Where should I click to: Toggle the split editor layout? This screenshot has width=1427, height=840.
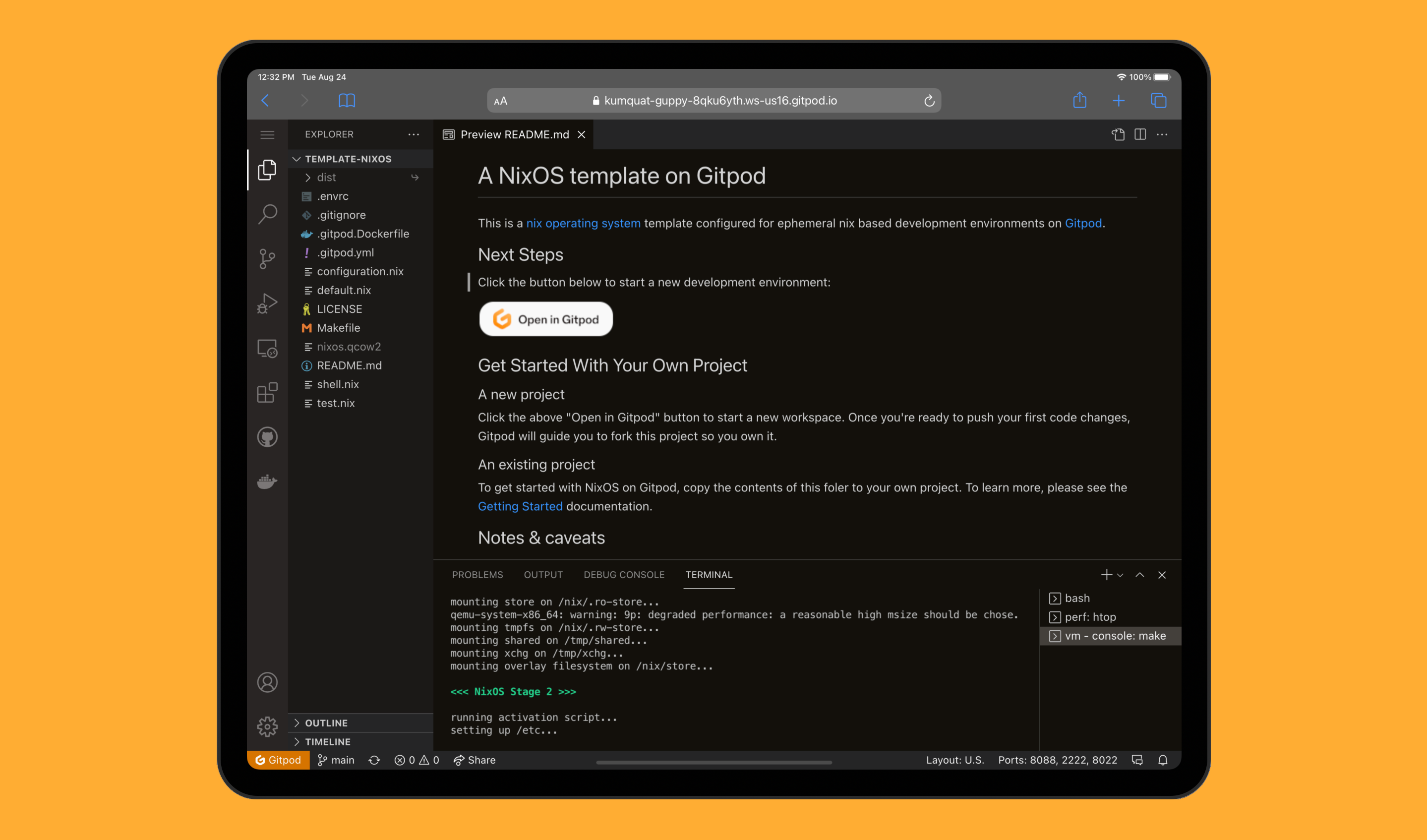click(x=1140, y=134)
